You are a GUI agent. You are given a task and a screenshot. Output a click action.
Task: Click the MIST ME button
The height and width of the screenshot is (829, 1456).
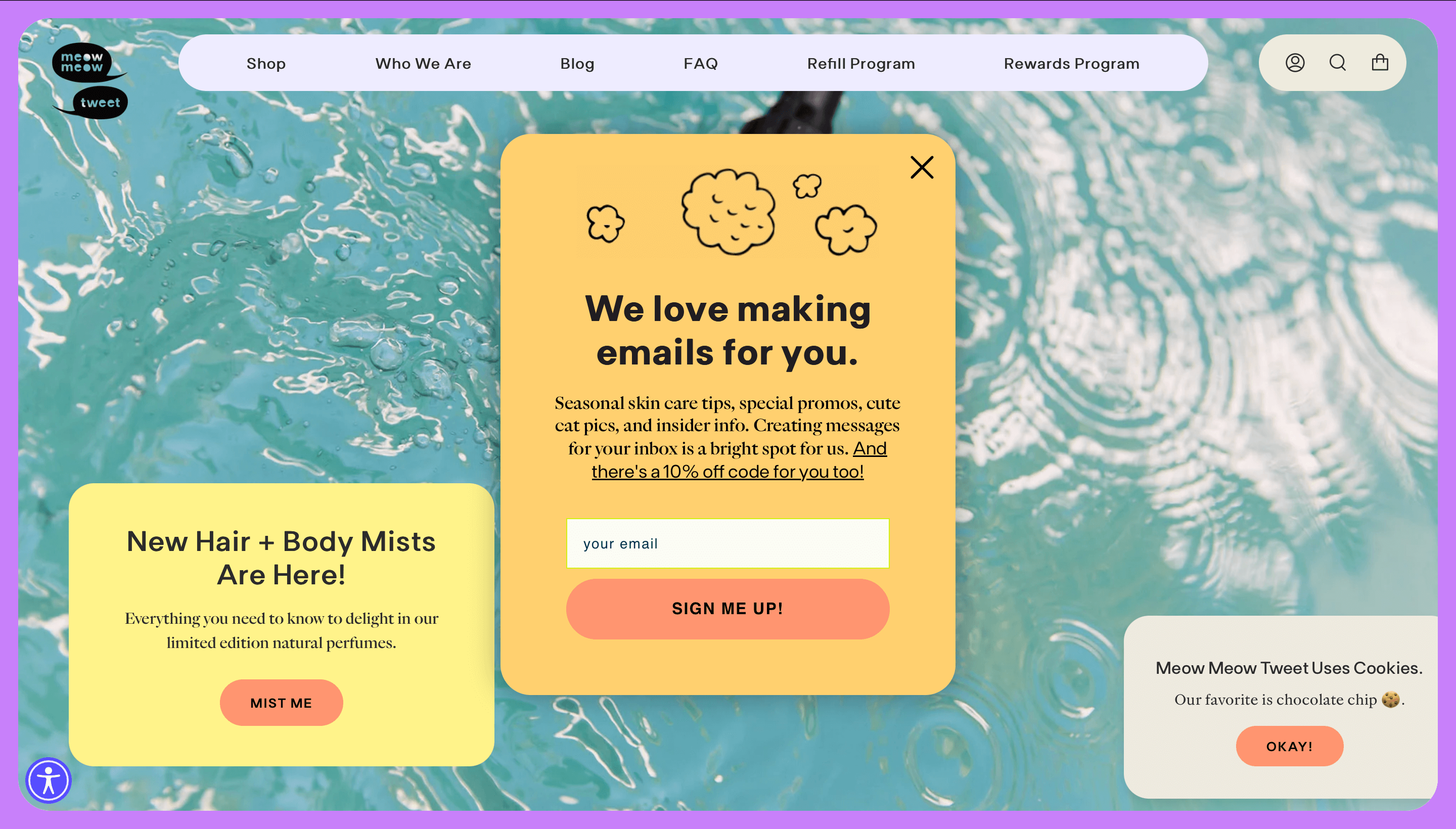click(281, 702)
